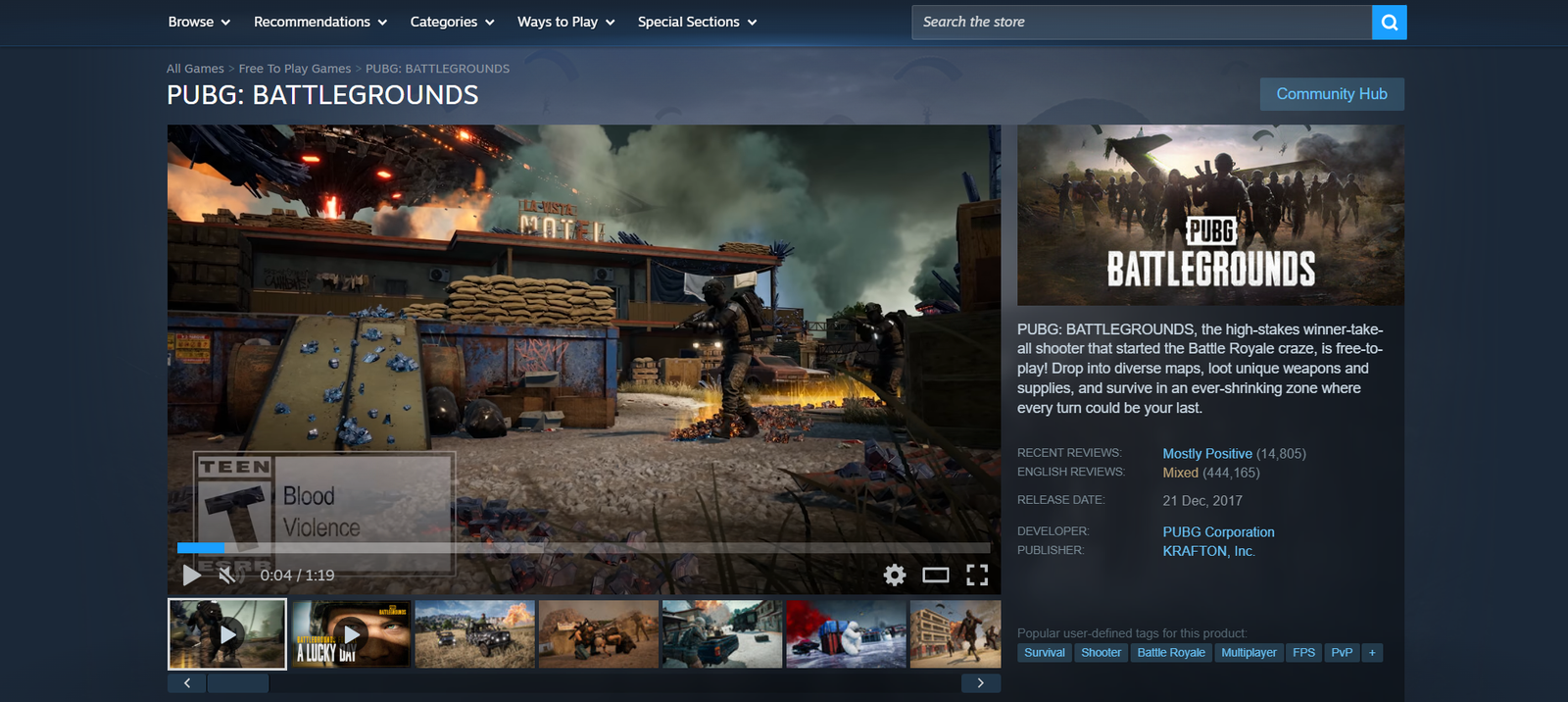This screenshot has width=1568, height=702.
Task: Go to All Games breadcrumb
Action: point(195,69)
